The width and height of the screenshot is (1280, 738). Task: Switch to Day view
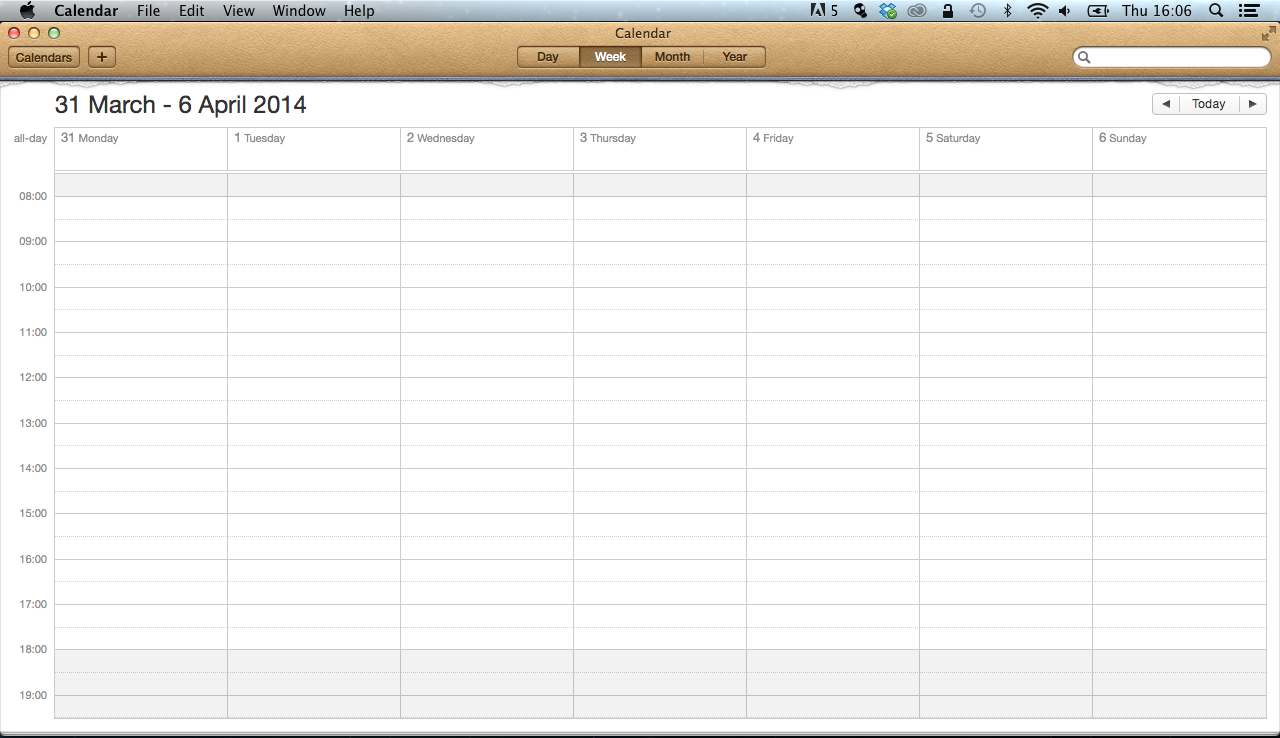(x=548, y=57)
